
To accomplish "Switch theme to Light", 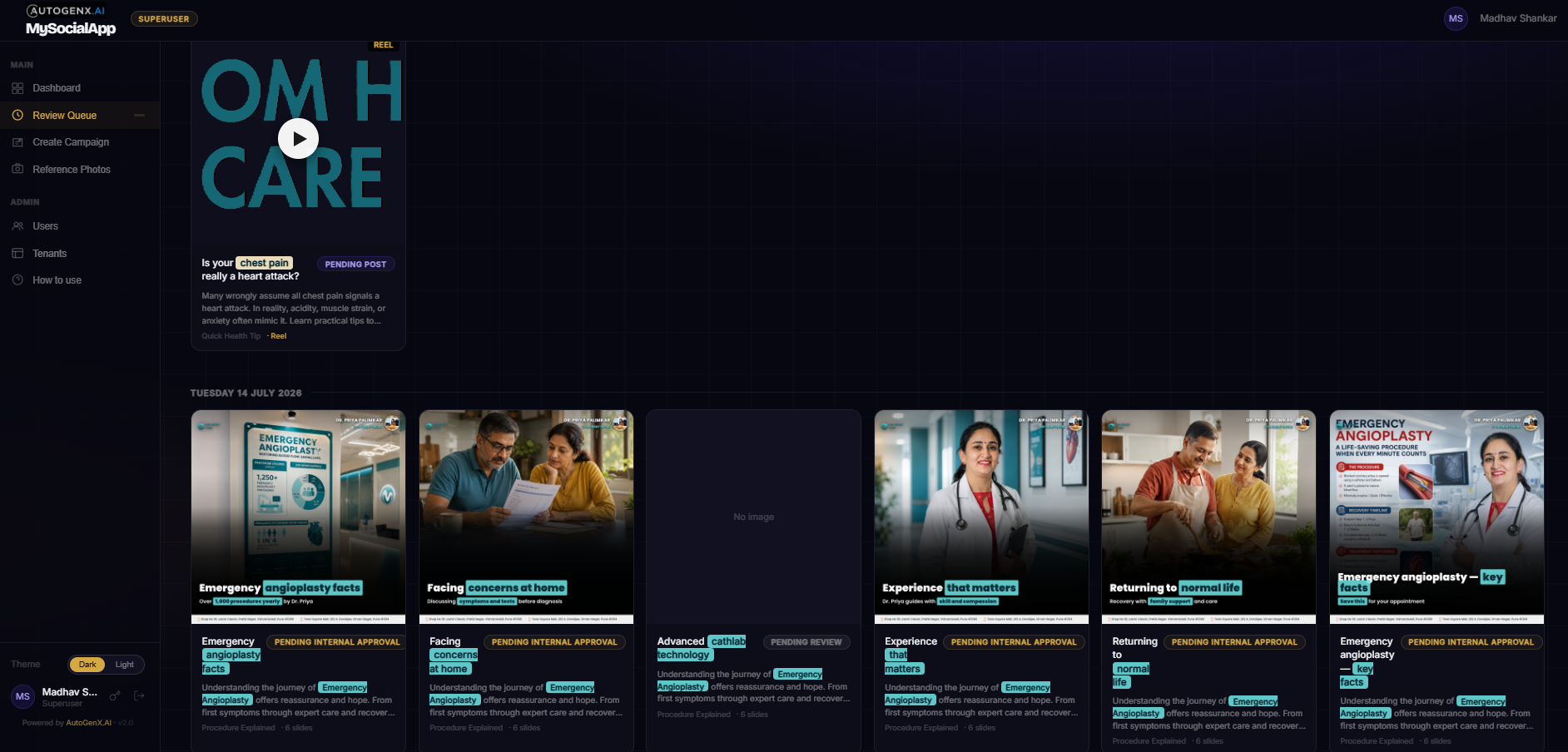I will [124, 665].
